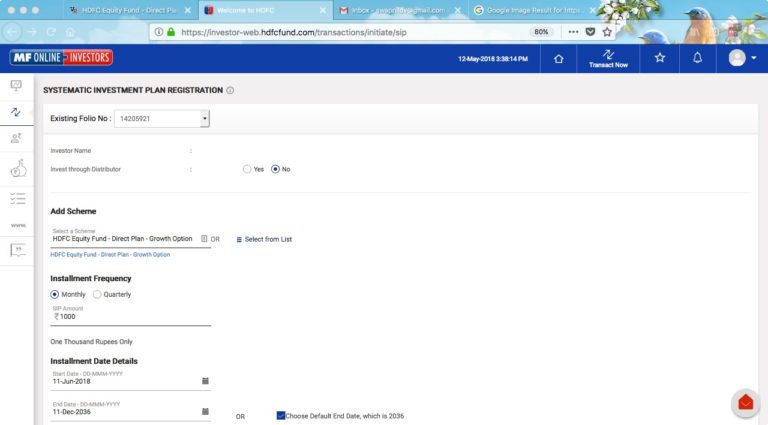Open the checklist sidebar icon
768x425 pixels.
pyautogui.click(x=18, y=198)
